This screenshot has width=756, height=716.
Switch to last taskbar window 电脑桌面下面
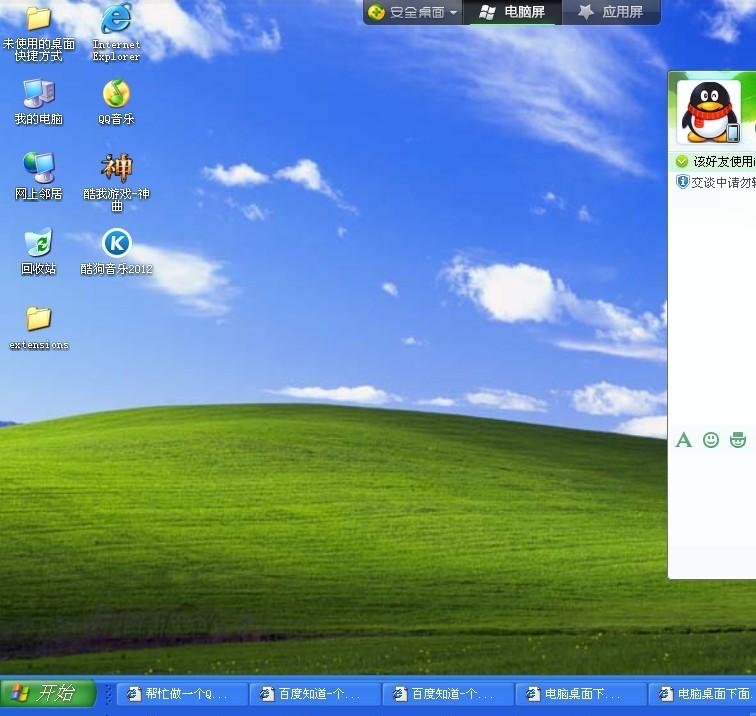click(x=703, y=694)
